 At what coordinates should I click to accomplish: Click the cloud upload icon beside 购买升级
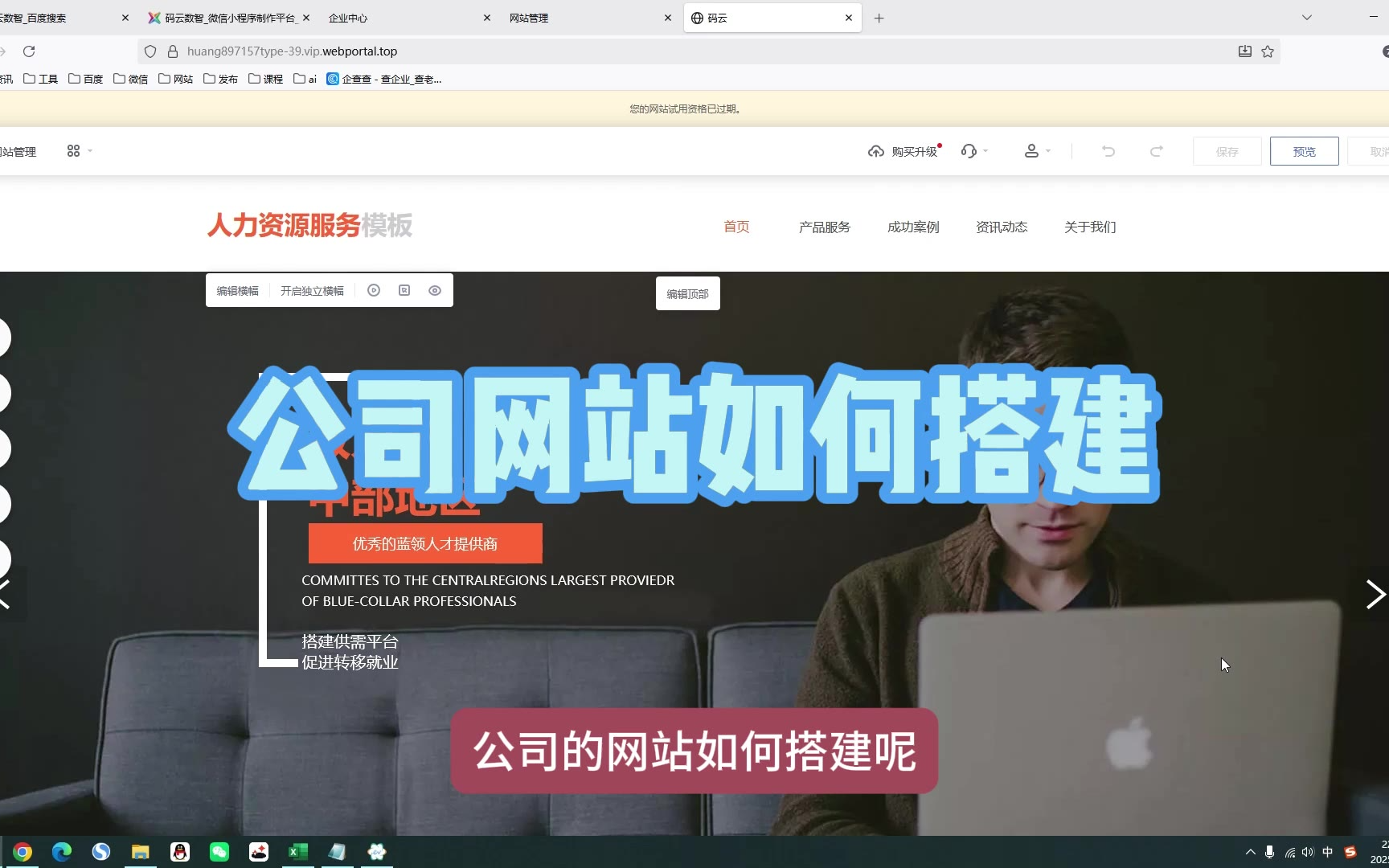tap(876, 151)
